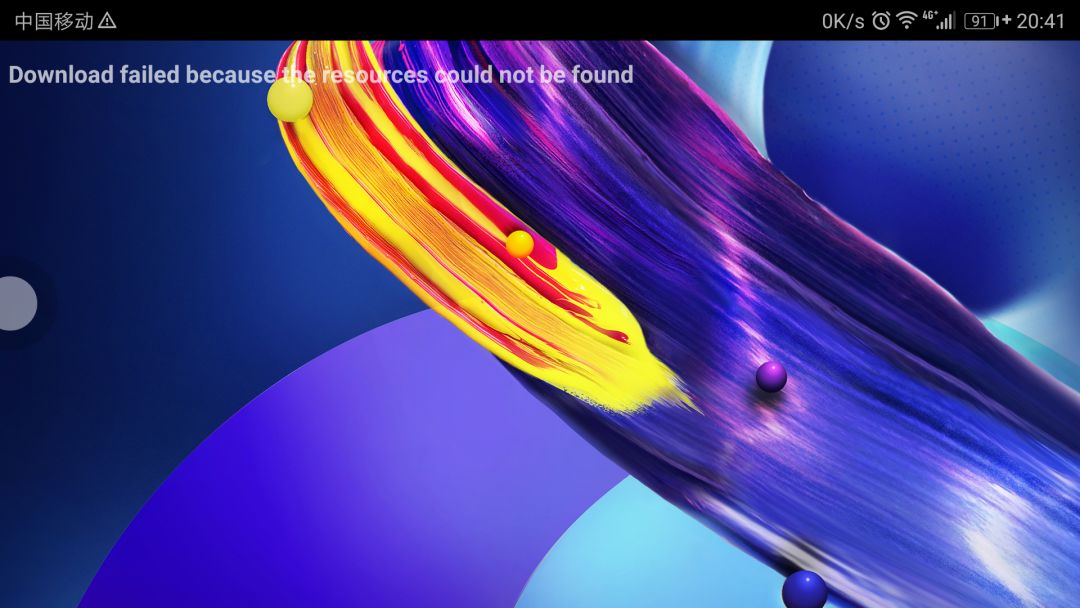This screenshot has width=1080, height=608.
Task: Tap the floating assistive ball on left edge
Action: point(17,303)
